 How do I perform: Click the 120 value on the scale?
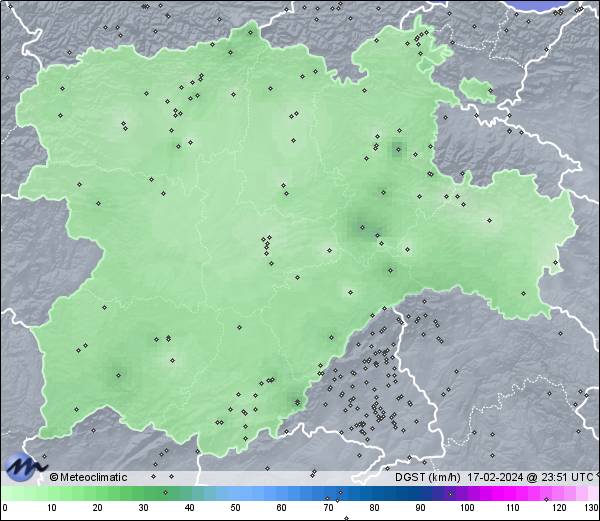[559, 508]
